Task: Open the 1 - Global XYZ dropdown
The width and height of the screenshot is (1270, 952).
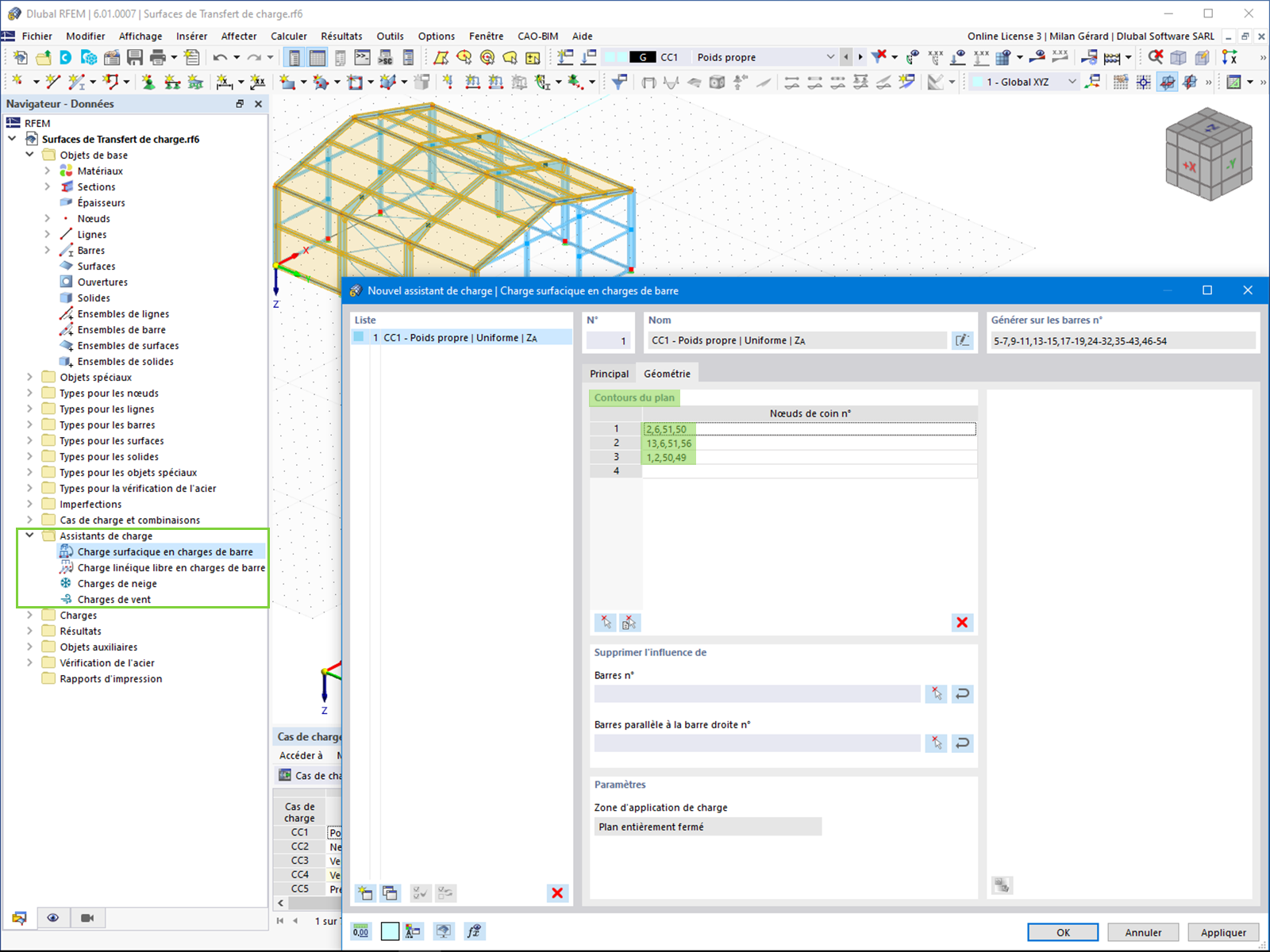Action: coord(1073,81)
